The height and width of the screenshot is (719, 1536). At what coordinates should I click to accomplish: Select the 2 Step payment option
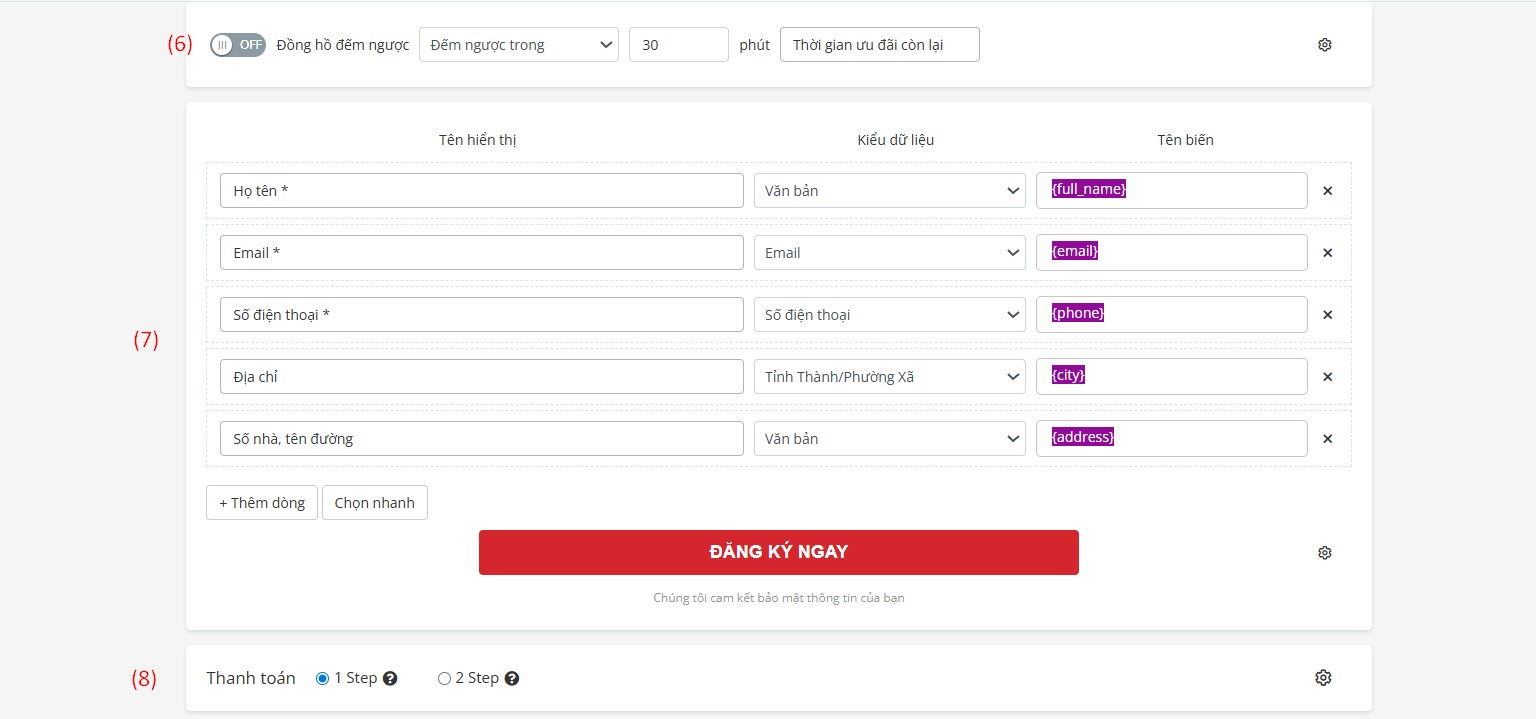point(443,678)
